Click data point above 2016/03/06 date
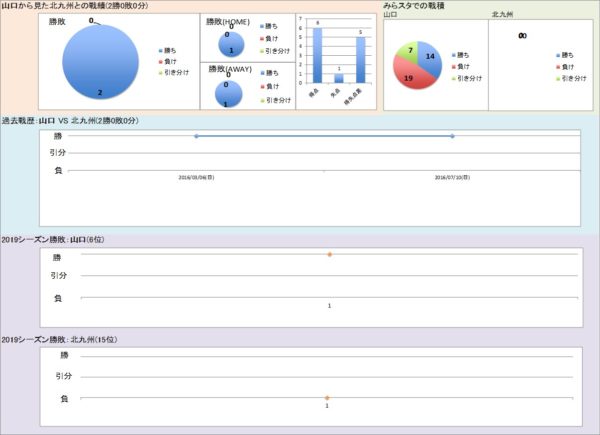Screen dimensions: 600x435 tap(196, 136)
